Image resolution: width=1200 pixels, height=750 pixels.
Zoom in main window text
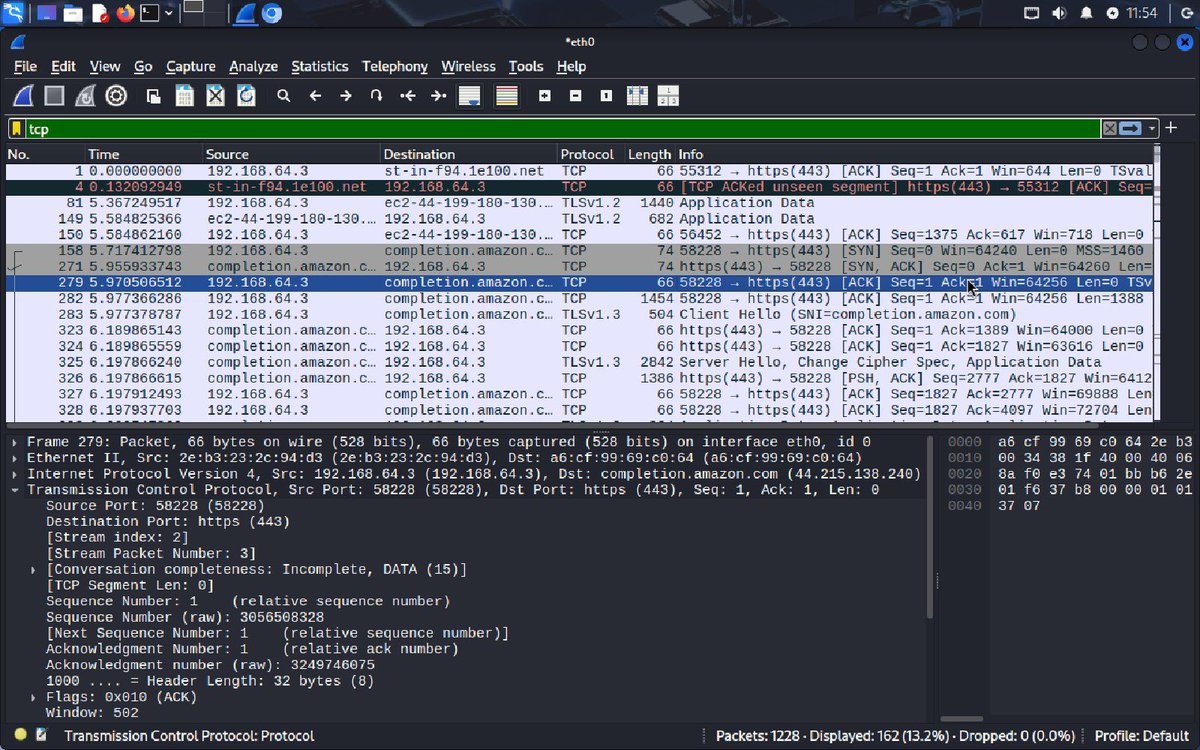544,96
